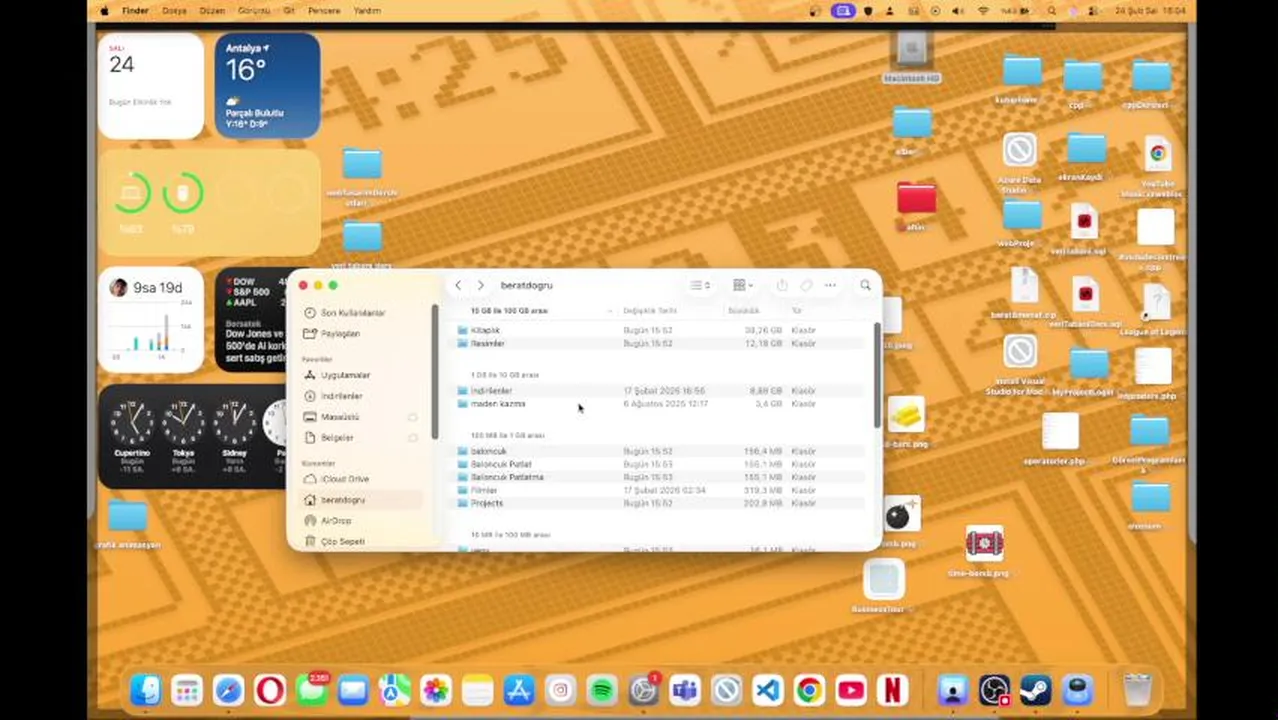Screen dimensions: 1278x720
Task: Sort by the Değiştirilme Tarihi column header
Action: [650, 311]
